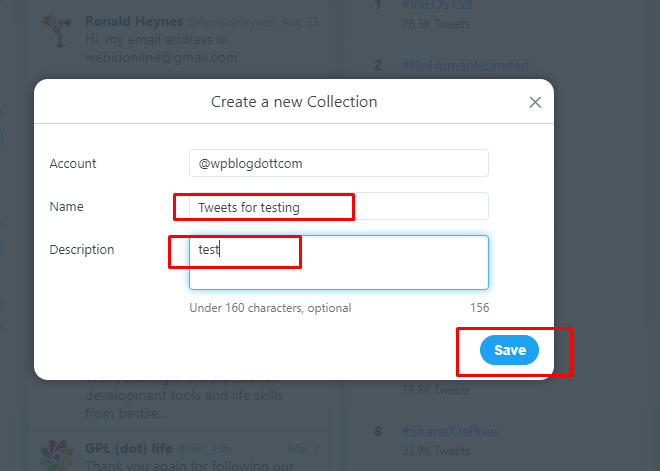Open the GPL (dot) life avatar icon
This screenshot has height=471, width=660.
(x=57, y=455)
